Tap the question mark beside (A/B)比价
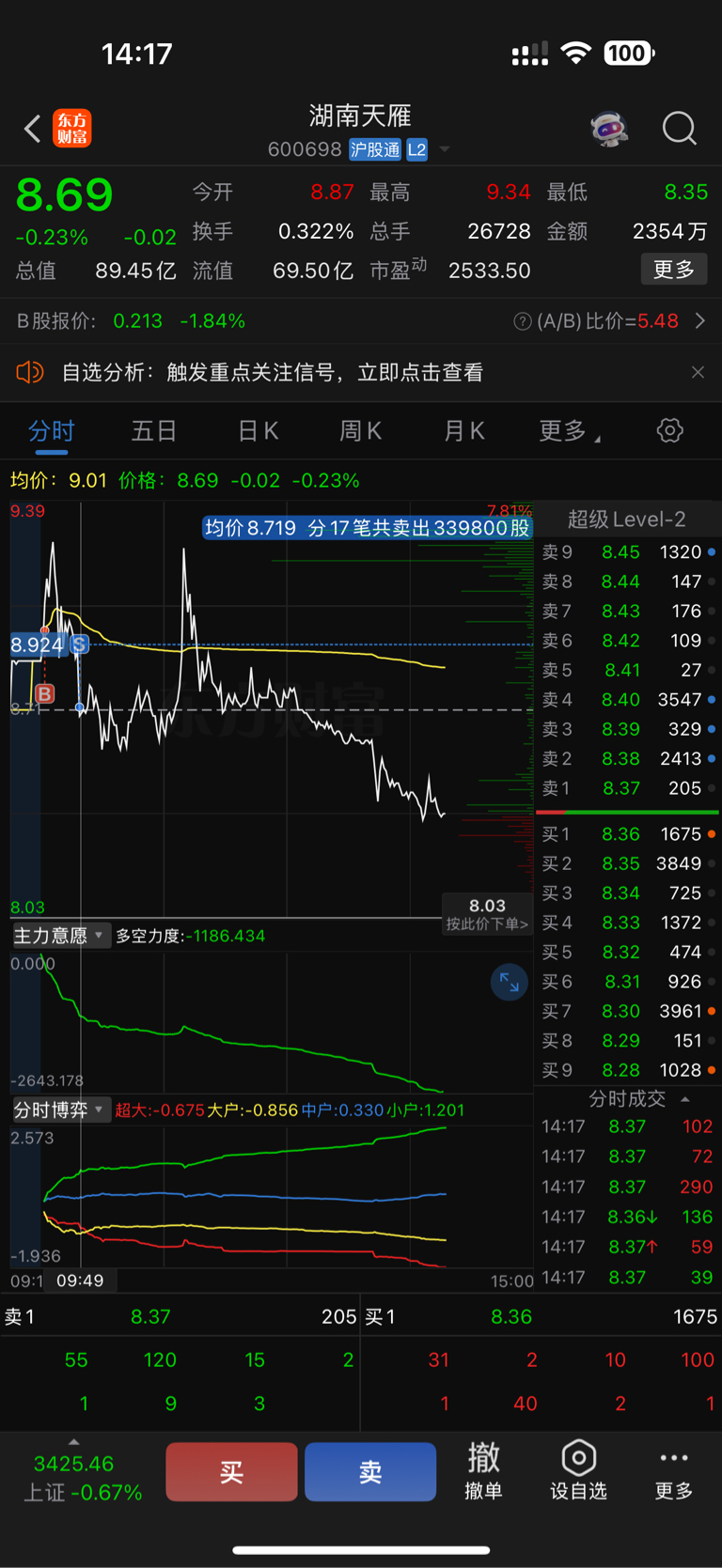 pyautogui.click(x=522, y=321)
